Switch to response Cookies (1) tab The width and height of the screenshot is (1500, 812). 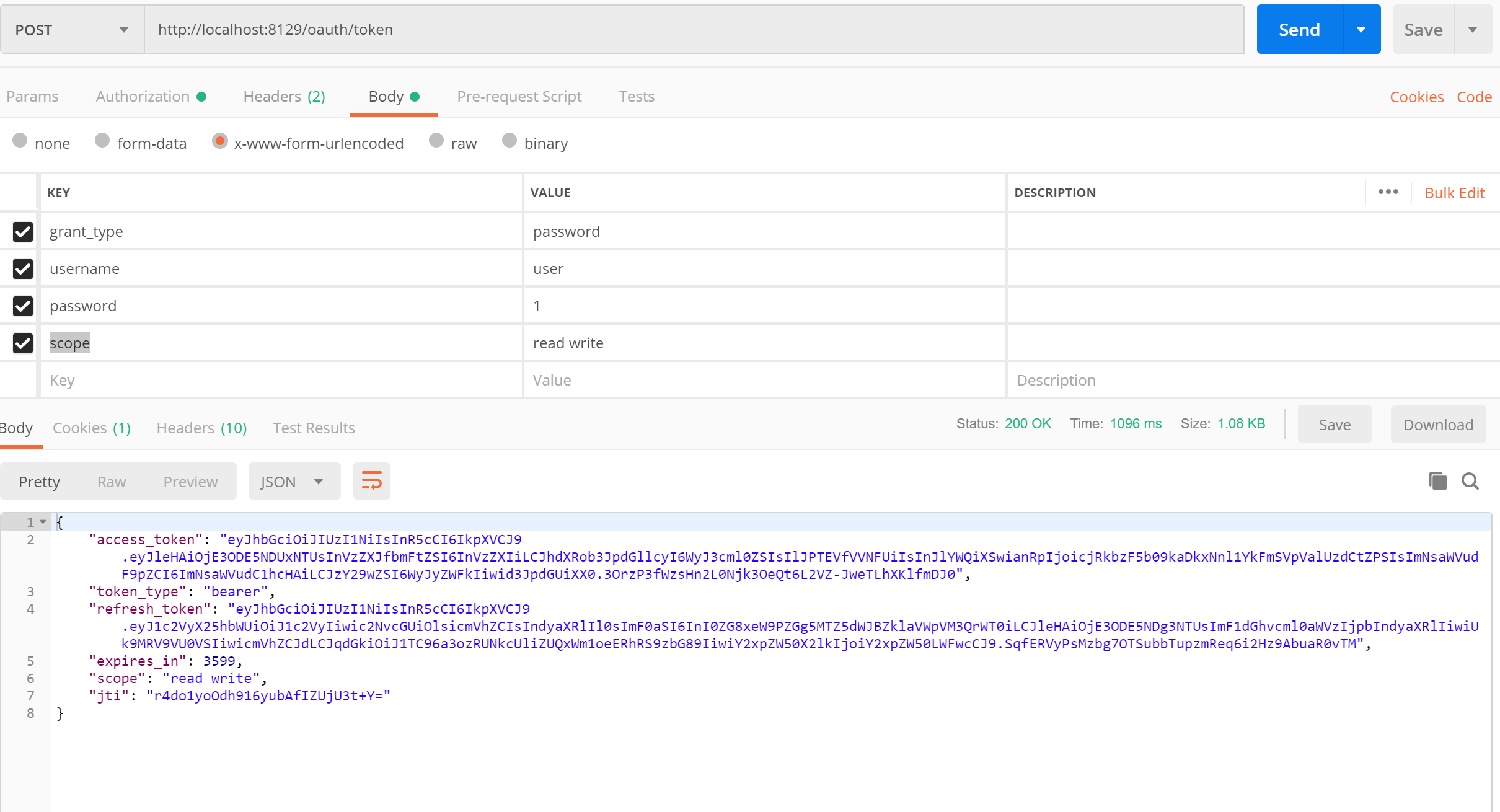pyautogui.click(x=92, y=428)
